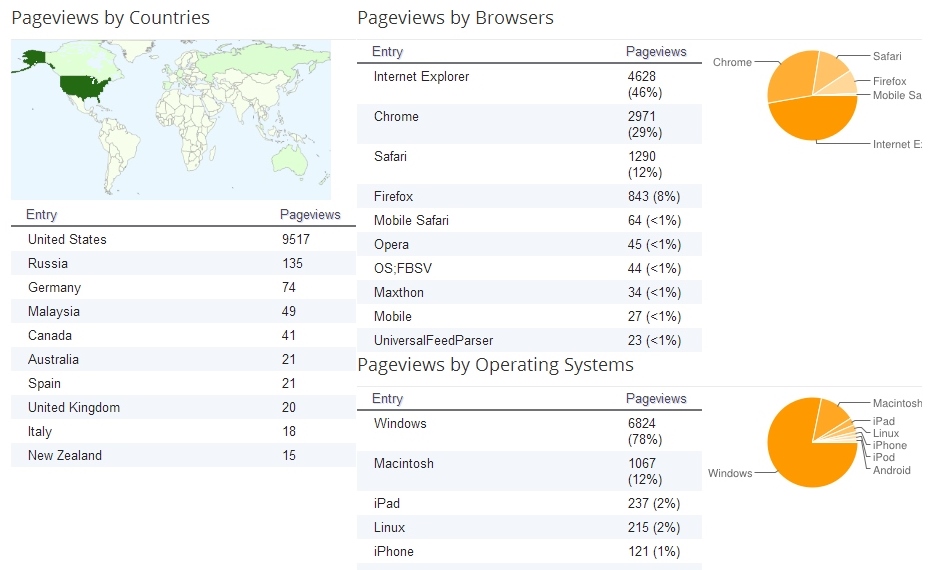Select the Italy row
The width and height of the screenshot is (939, 570).
pos(183,431)
